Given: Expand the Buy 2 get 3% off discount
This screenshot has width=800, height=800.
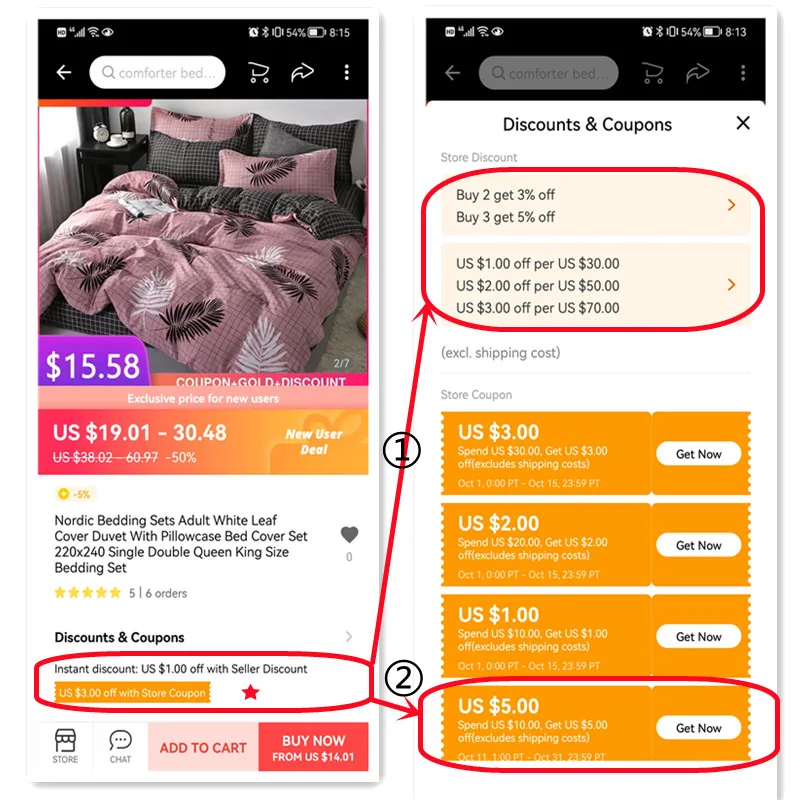Looking at the screenshot, I should point(732,205).
